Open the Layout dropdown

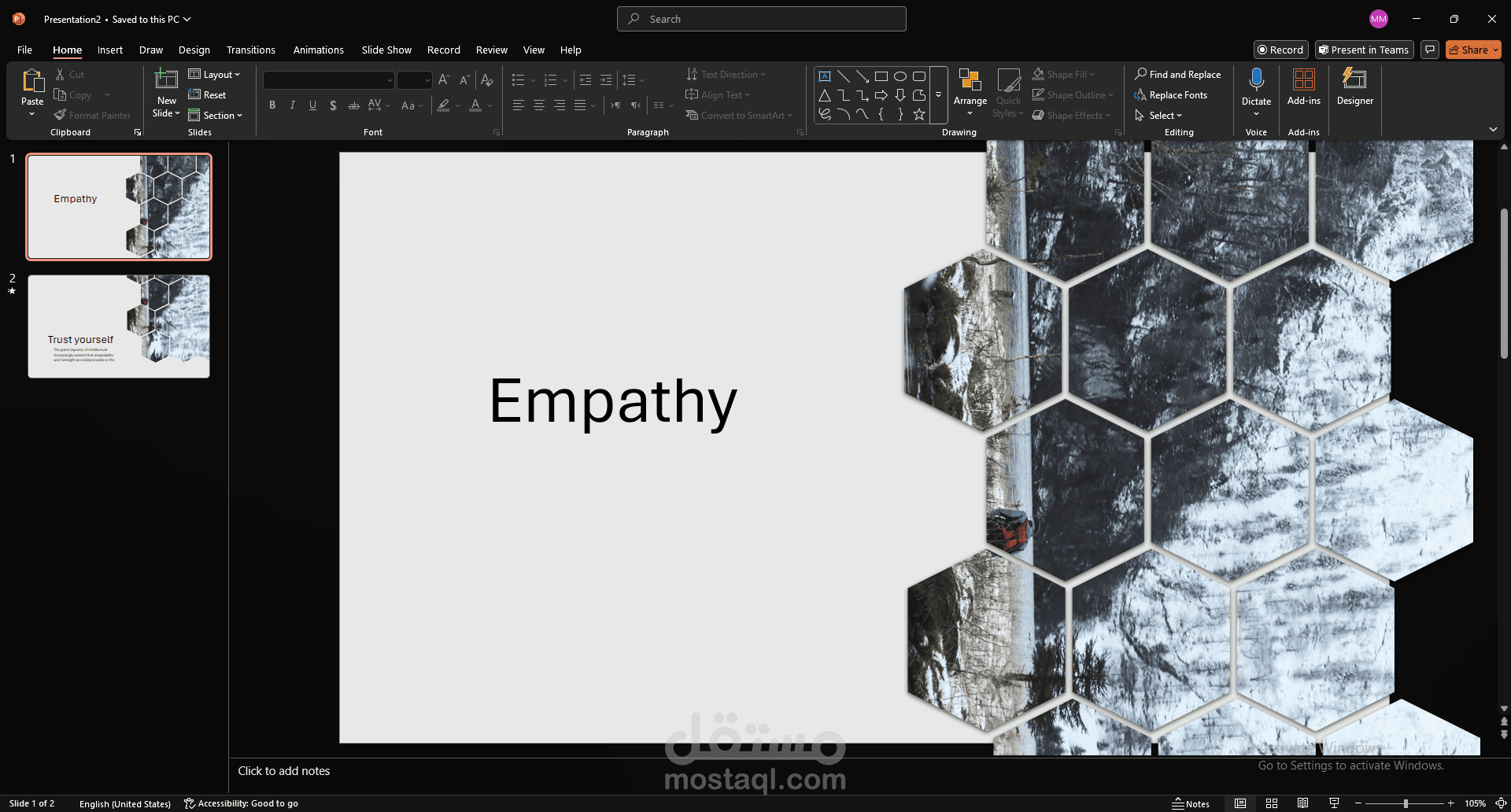click(214, 74)
